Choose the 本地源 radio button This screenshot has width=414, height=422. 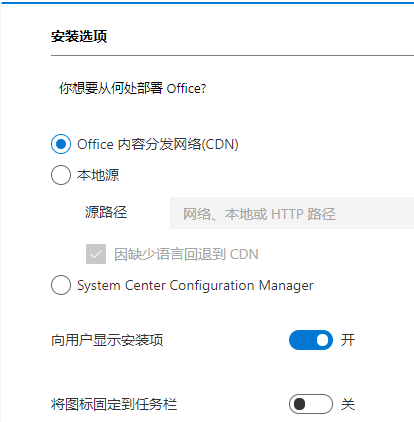61,175
